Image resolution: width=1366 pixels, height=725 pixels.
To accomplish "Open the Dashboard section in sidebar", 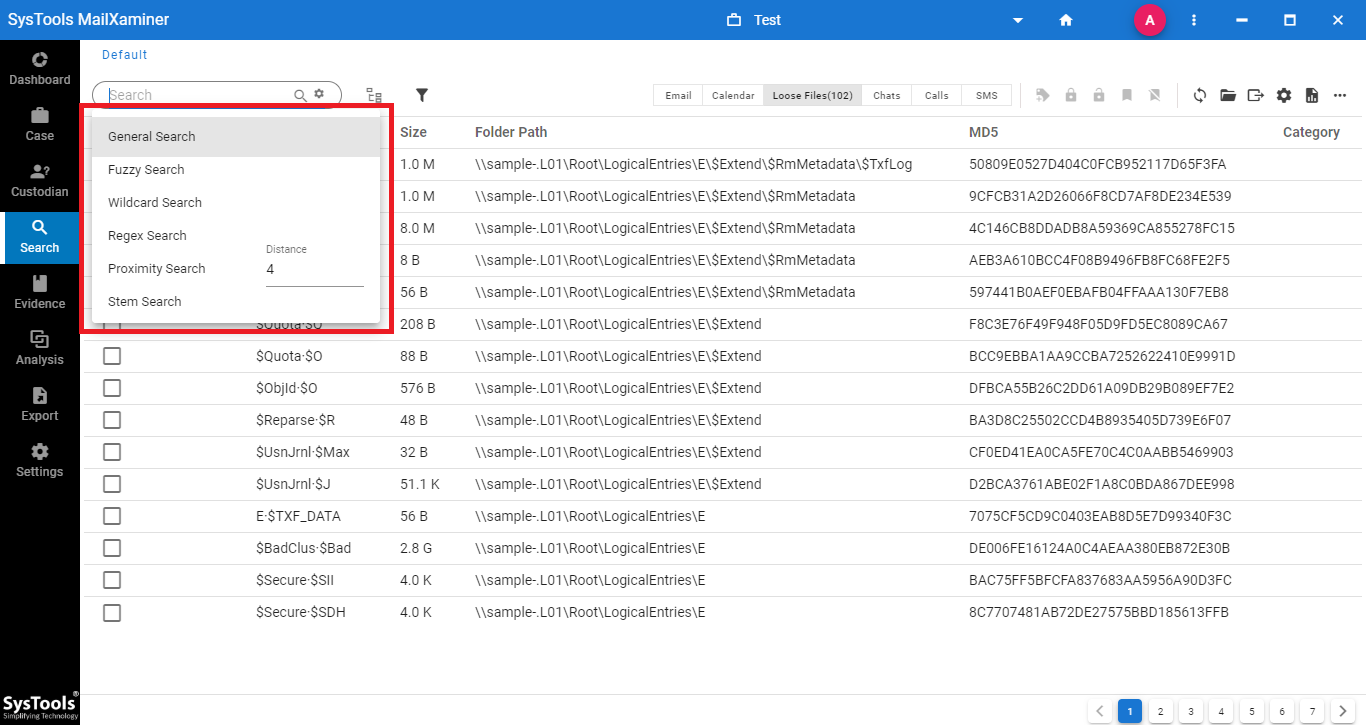I will 40,68.
